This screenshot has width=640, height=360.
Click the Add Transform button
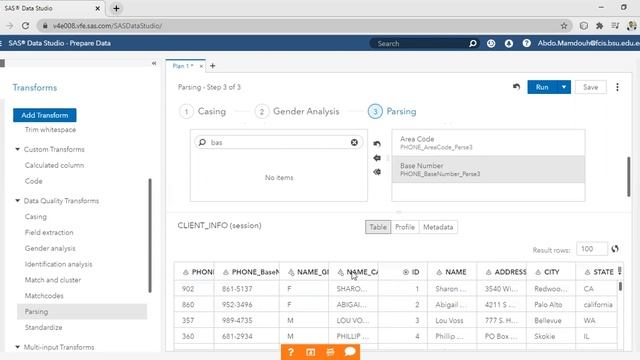point(44,115)
